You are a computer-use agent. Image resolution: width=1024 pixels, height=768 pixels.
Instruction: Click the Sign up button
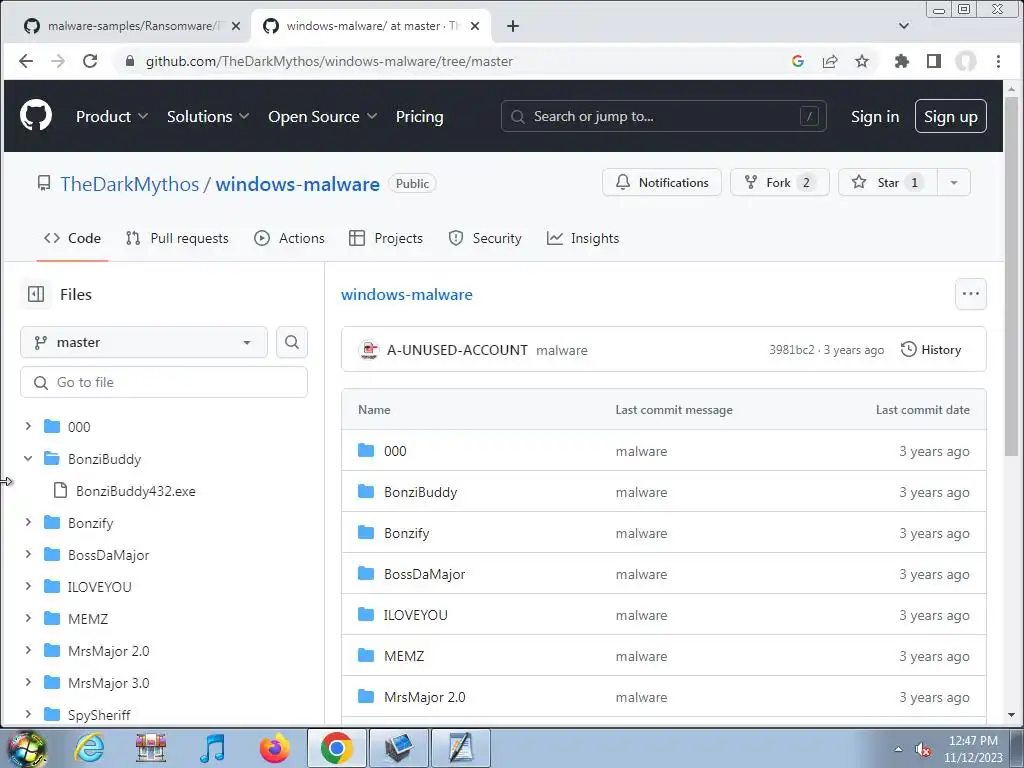tap(950, 116)
